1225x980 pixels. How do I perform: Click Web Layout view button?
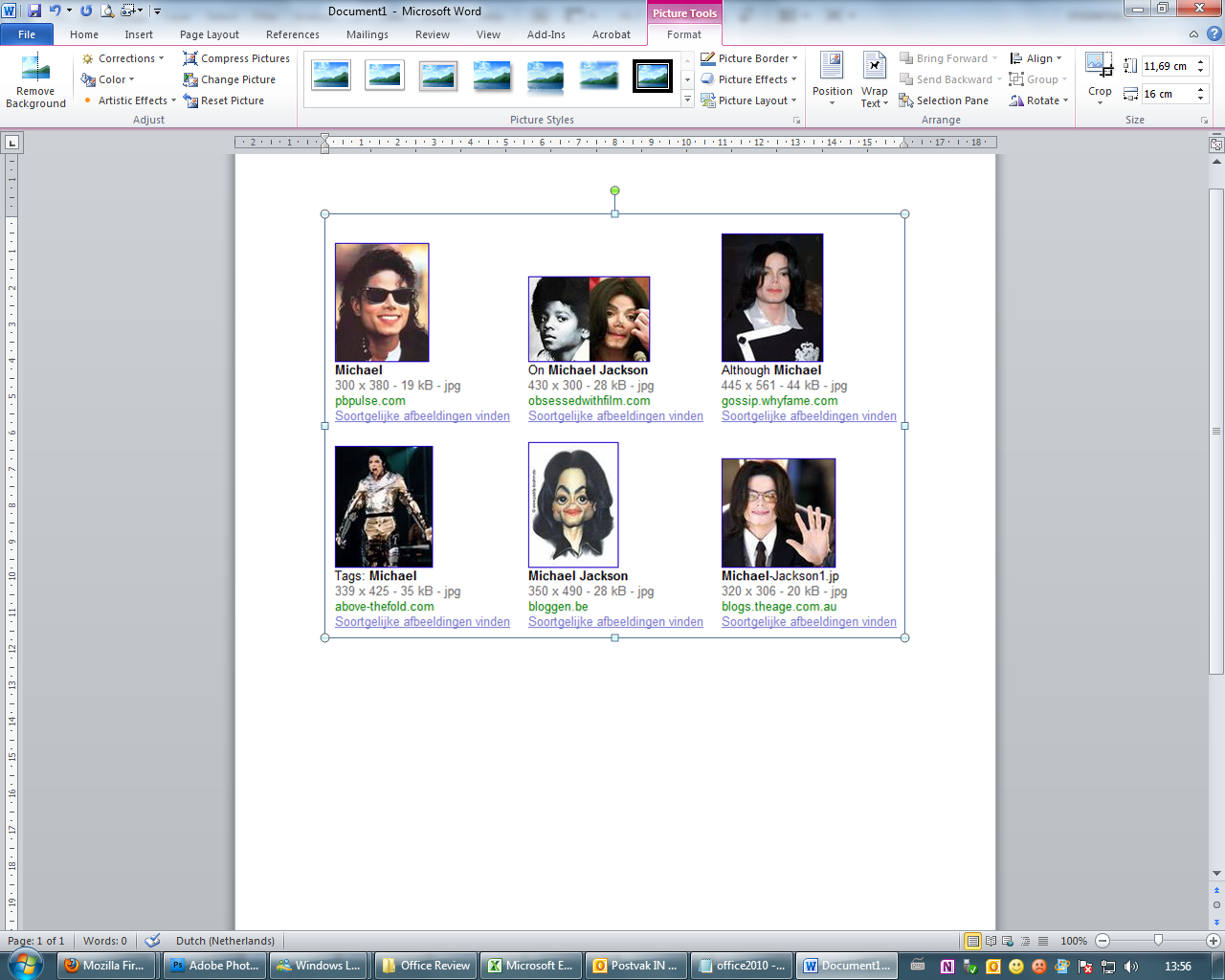pos(1008,941)
